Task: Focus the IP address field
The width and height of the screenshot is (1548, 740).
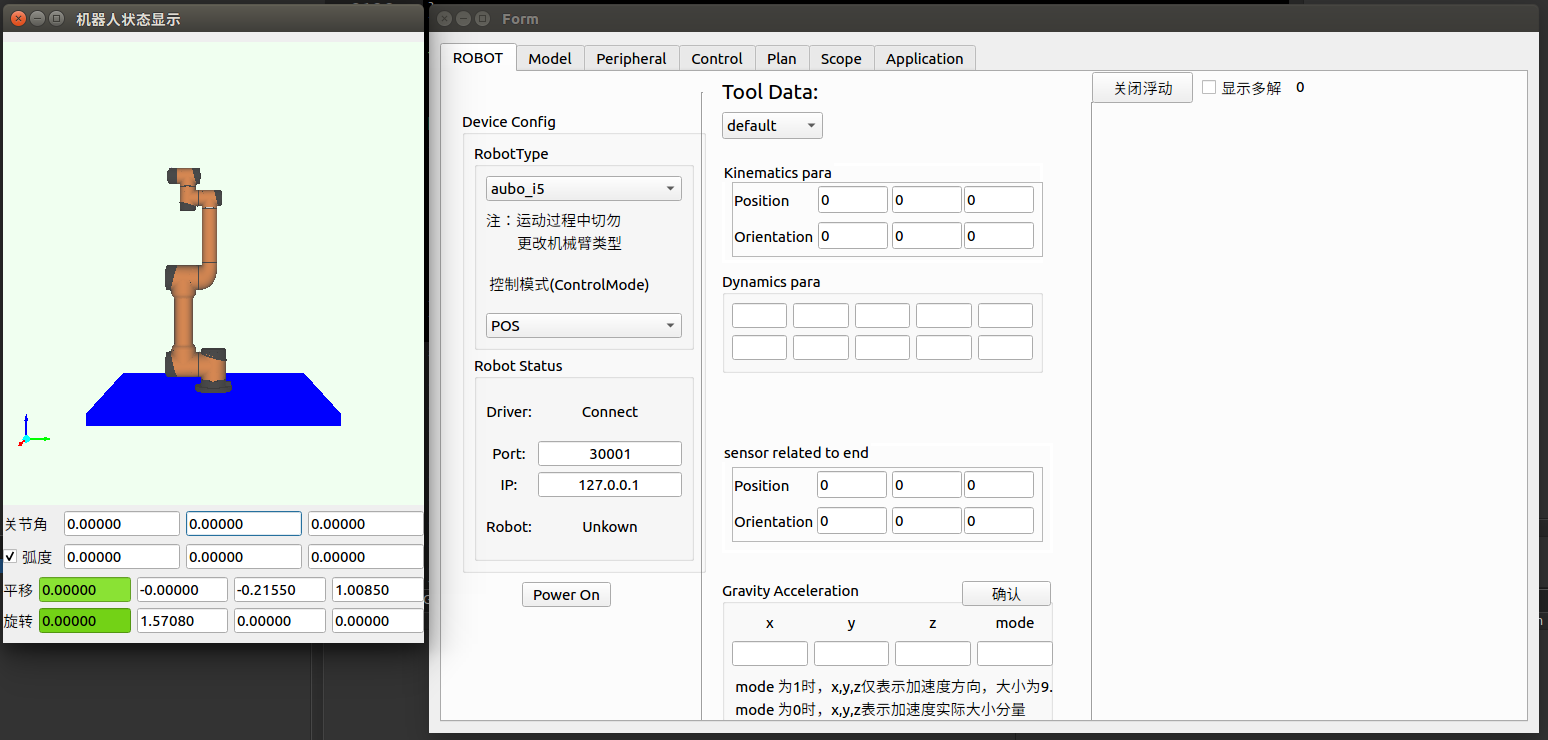Action: [x=610, y=485]
